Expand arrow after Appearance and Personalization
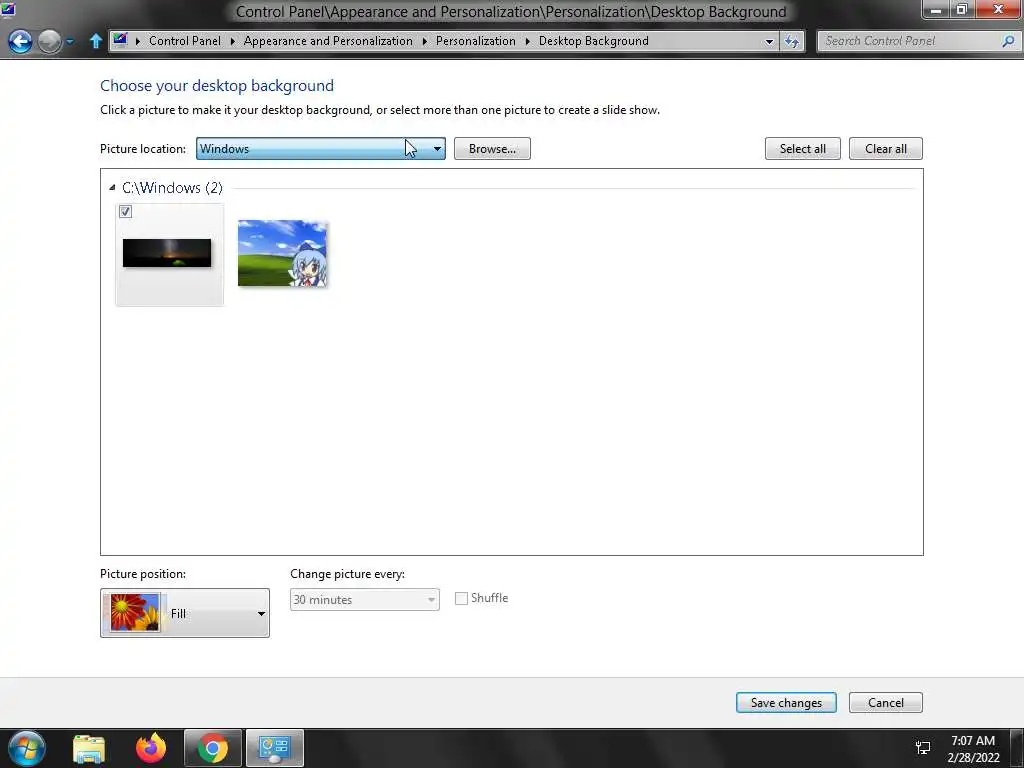 tap(424, 41)
